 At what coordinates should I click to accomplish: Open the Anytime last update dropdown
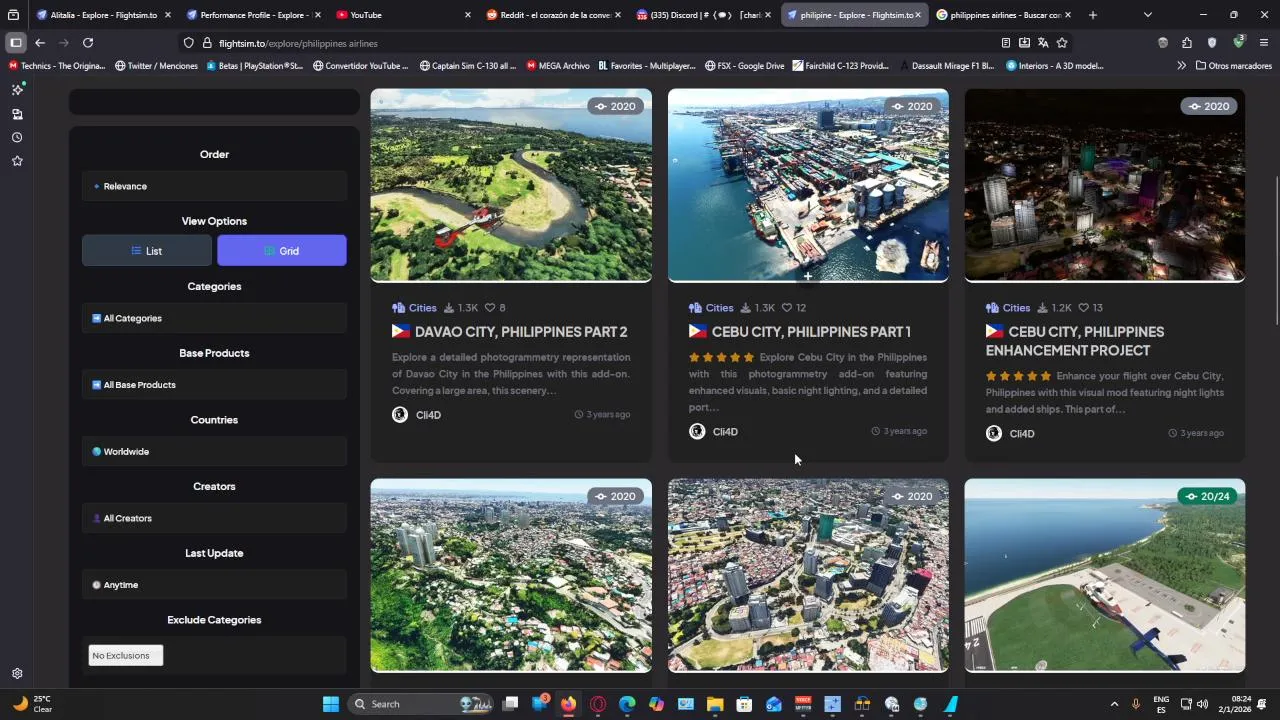pyautogui.click(x=214, y=585)
